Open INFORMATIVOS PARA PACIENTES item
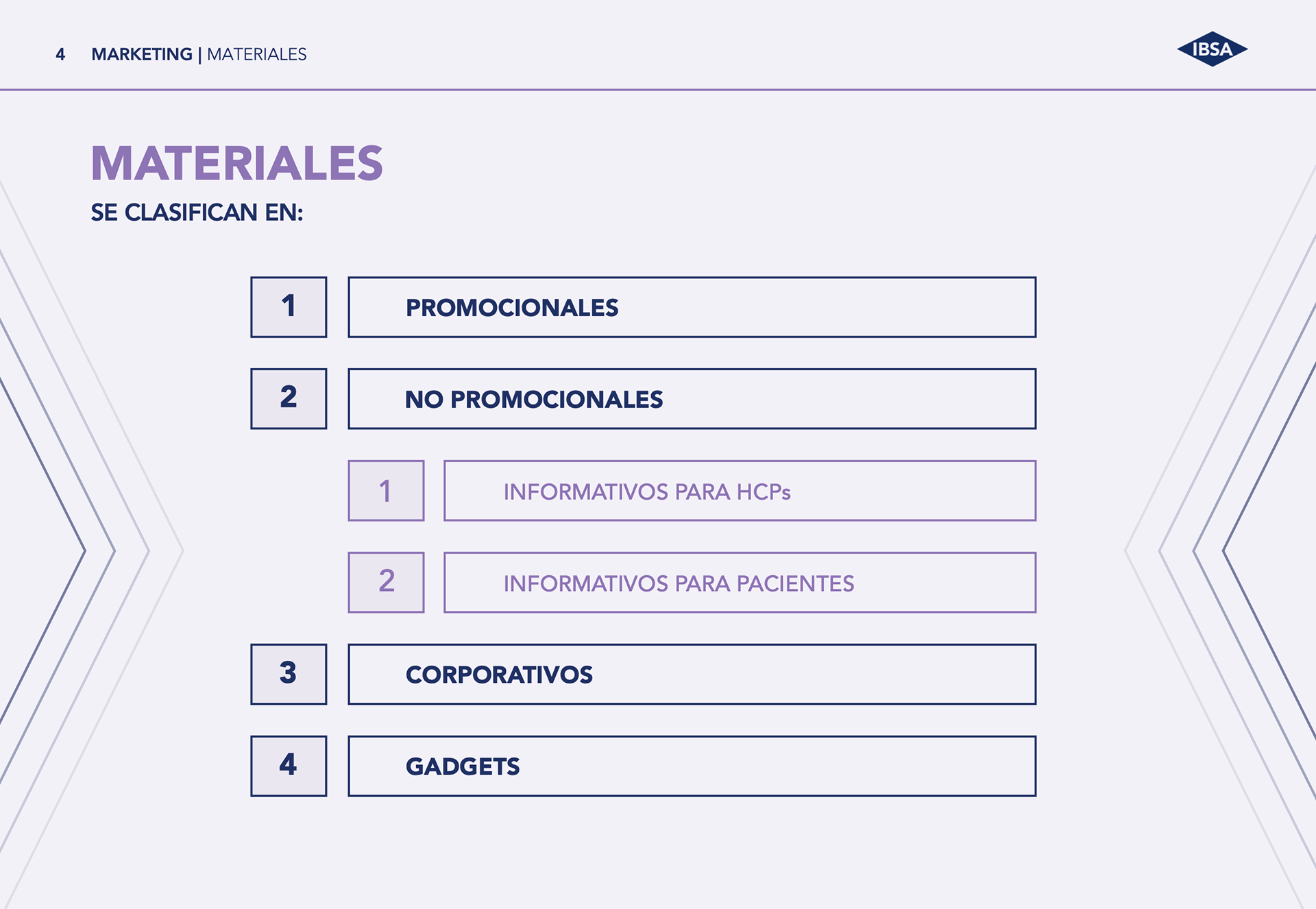Image resolution: width=1316 pixels, height=909 pixels. [x=740, y=583]
